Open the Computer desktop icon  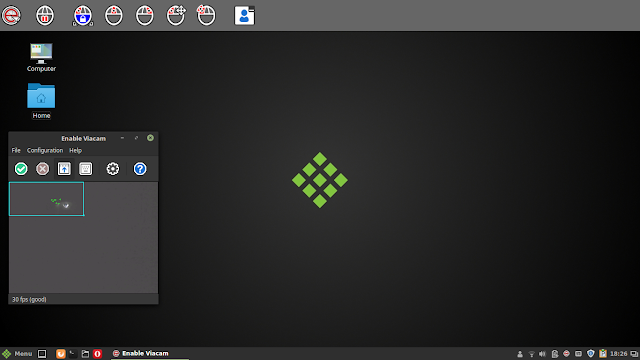[x=41, y=58]
